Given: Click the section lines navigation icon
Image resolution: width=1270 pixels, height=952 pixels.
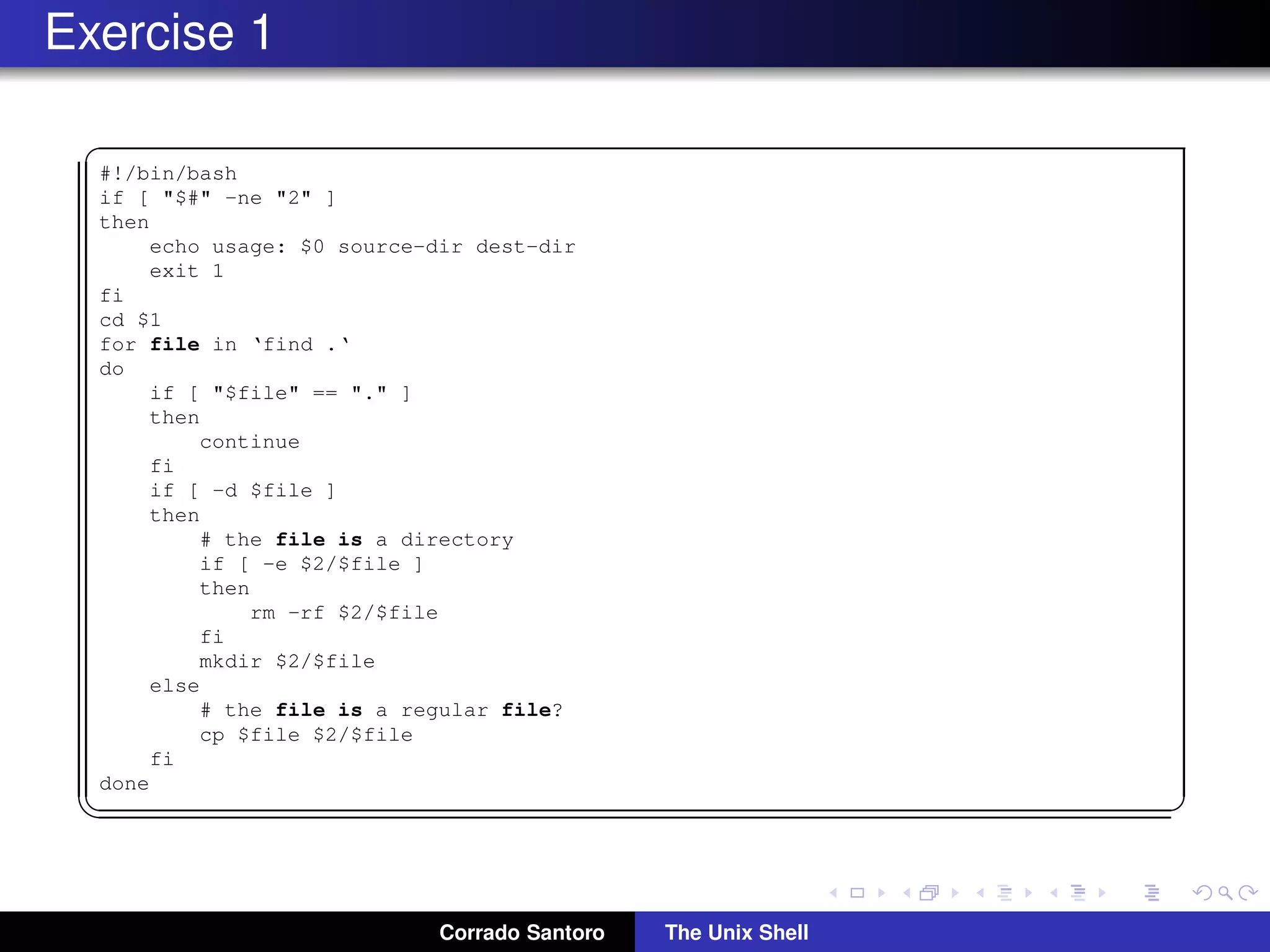Looking at the screenshot, I should [x=1078, y=892].
